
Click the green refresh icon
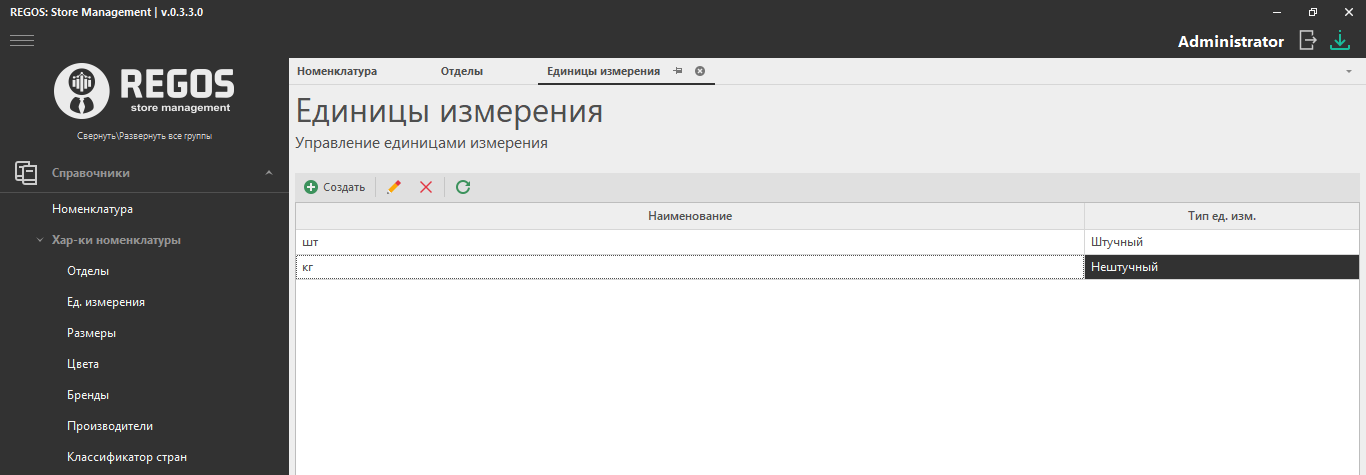[x=463, y=187]
